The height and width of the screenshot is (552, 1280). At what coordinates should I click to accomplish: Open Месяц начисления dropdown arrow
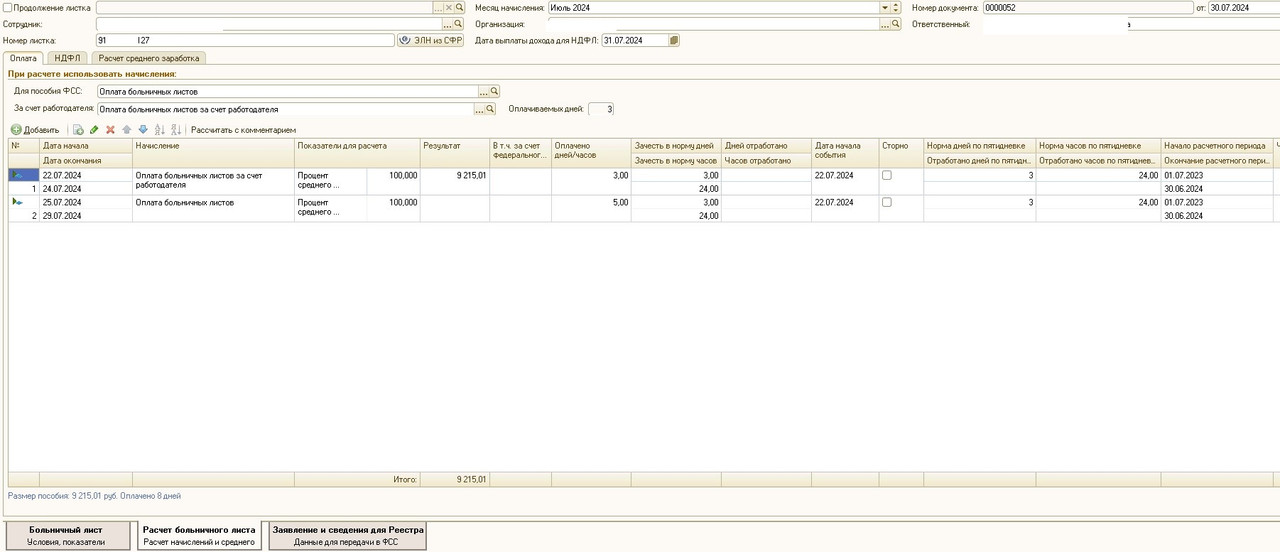[x=884, y=7]
